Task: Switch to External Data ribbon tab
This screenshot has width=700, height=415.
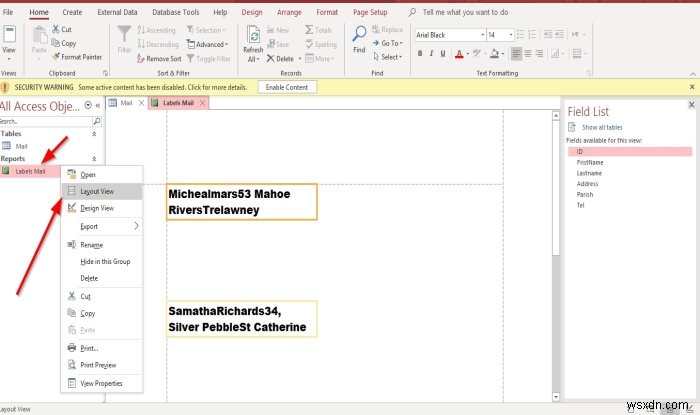Action: [117, 12]
